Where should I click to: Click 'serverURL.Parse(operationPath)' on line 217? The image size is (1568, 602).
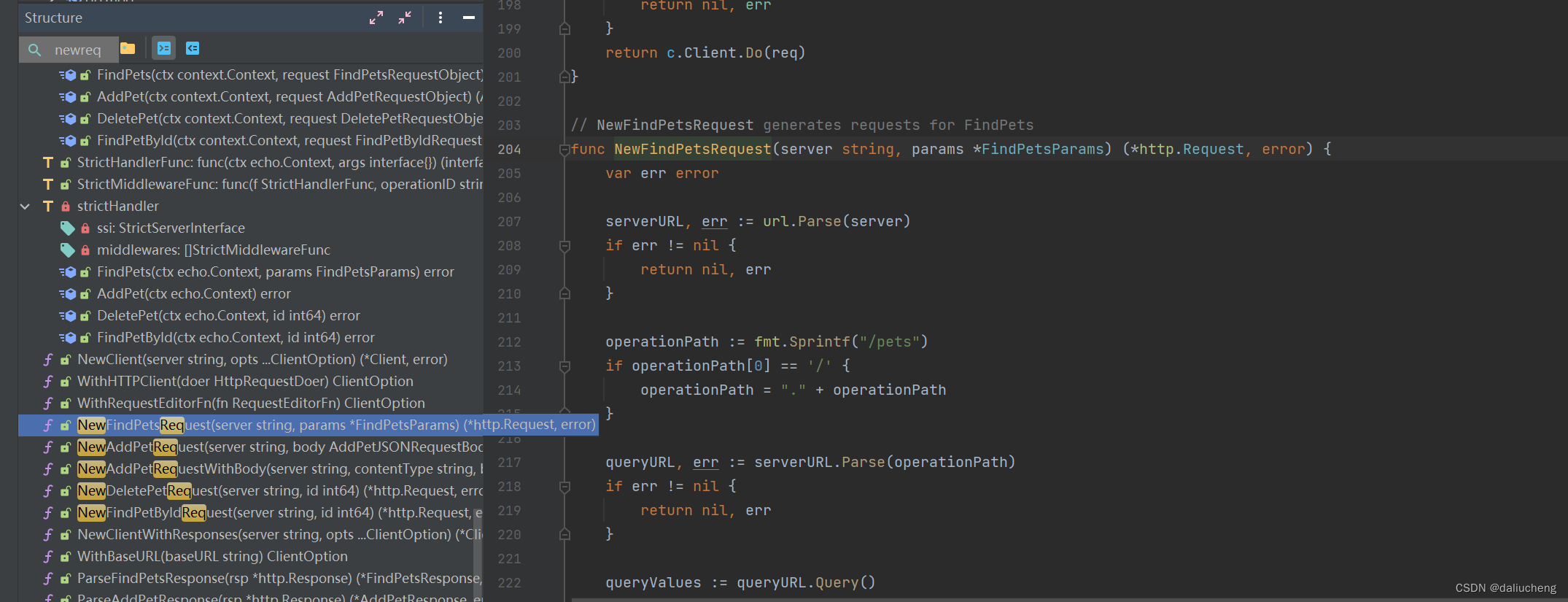tap(885, 462)
